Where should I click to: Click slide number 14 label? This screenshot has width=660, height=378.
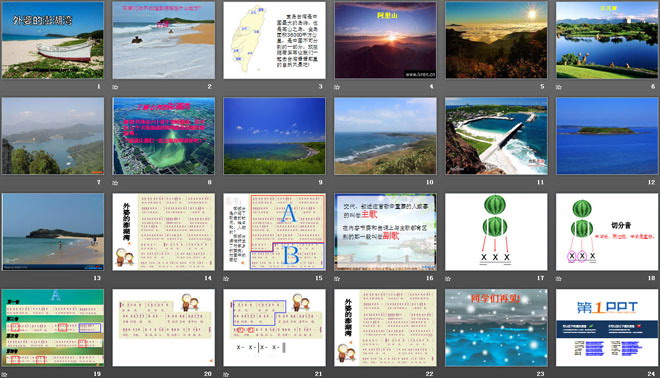(208, 278)
